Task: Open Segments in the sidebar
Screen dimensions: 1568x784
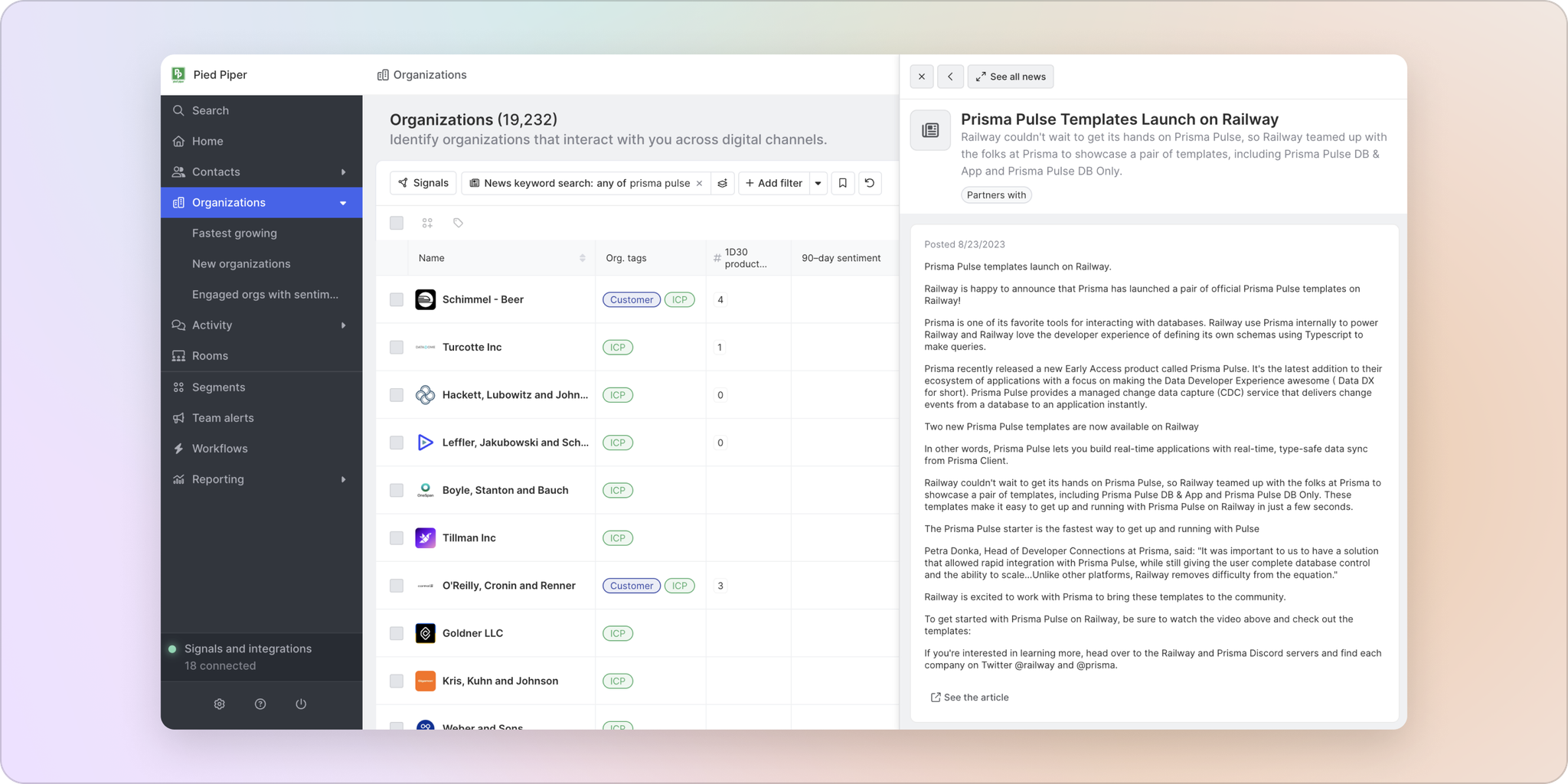Action: (262, 387)
